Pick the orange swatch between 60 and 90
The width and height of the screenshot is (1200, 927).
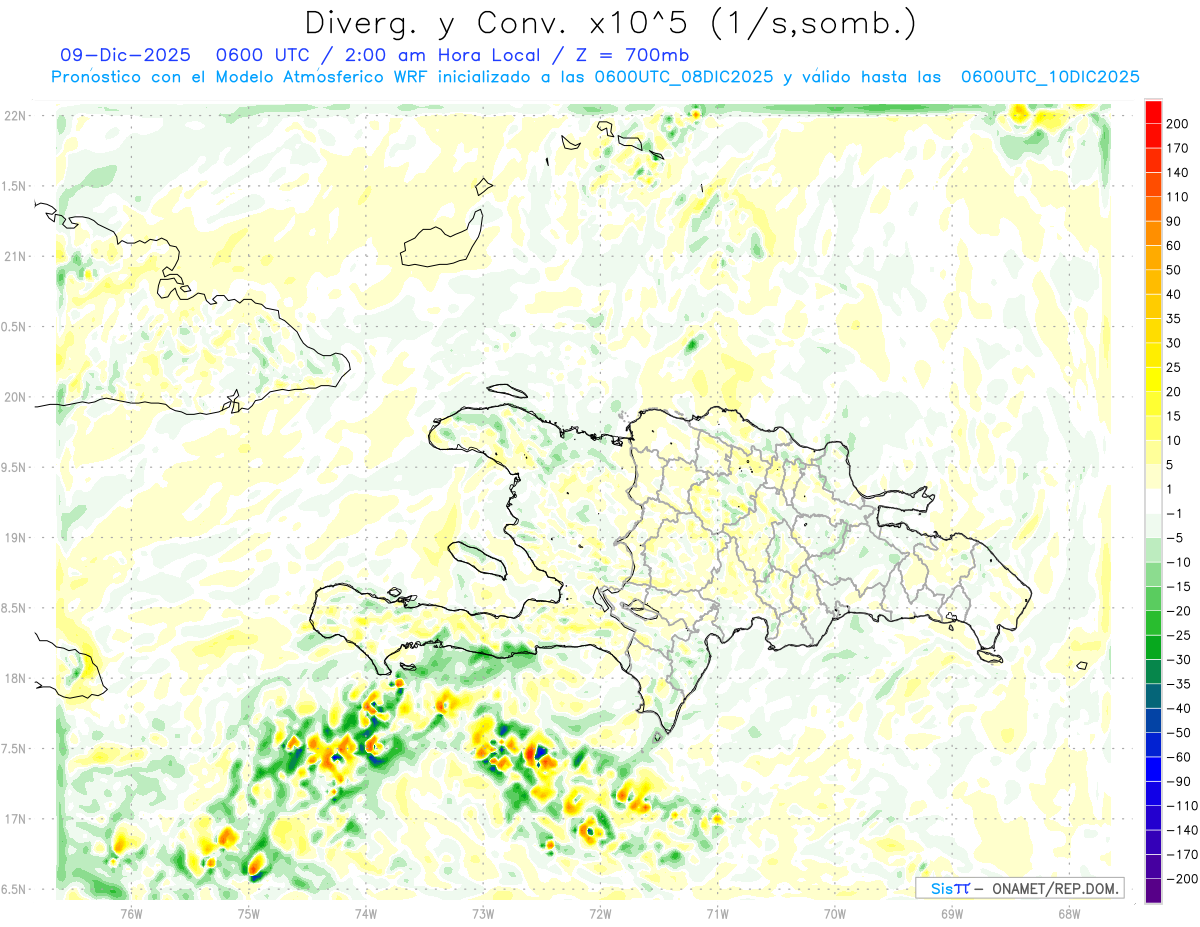tap(1153, 234)
